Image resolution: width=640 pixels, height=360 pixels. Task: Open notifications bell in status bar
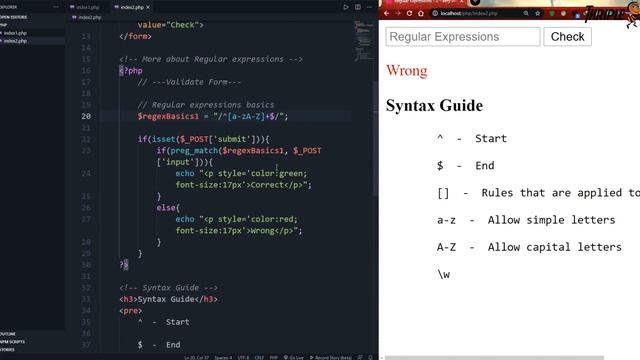tap(371, 358)
